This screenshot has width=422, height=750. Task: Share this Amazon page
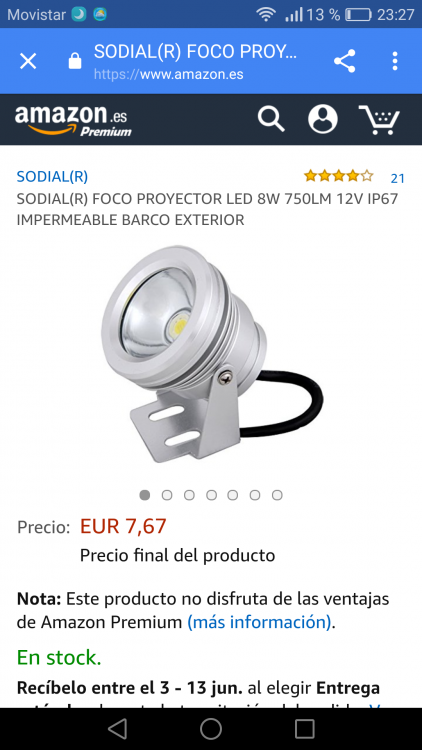point(344,61)
